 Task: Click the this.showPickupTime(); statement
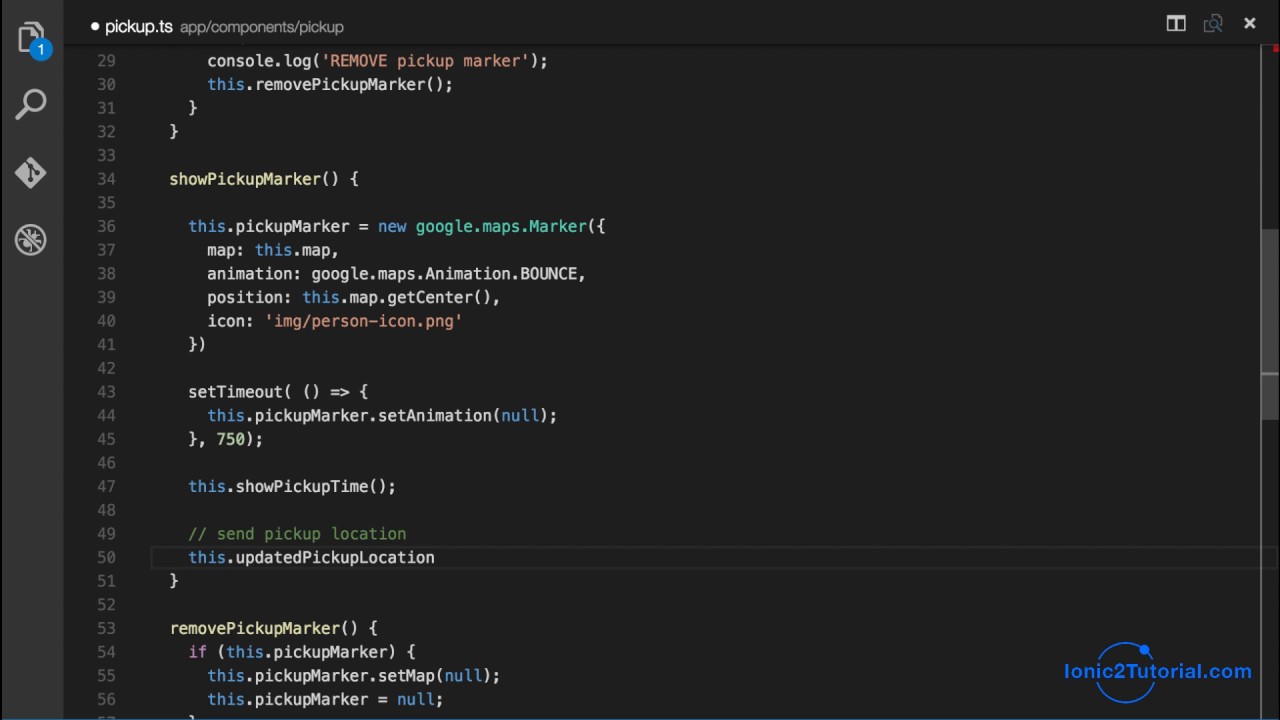pyautogui.click(x=292, y=486)
